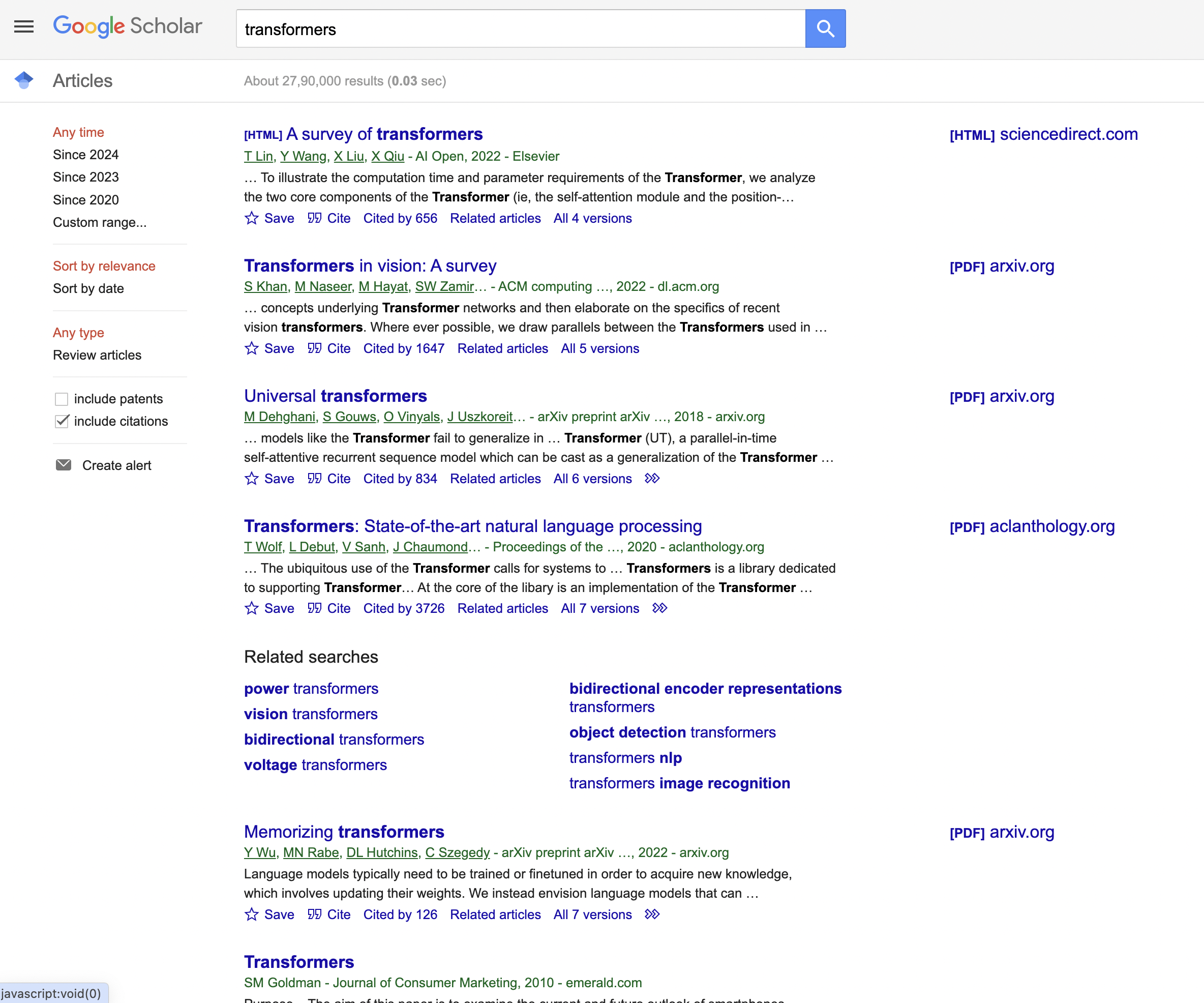Uncheck the include citations checkbox
Viewport: 1204px width, 1003px height.
coord(62,421)
